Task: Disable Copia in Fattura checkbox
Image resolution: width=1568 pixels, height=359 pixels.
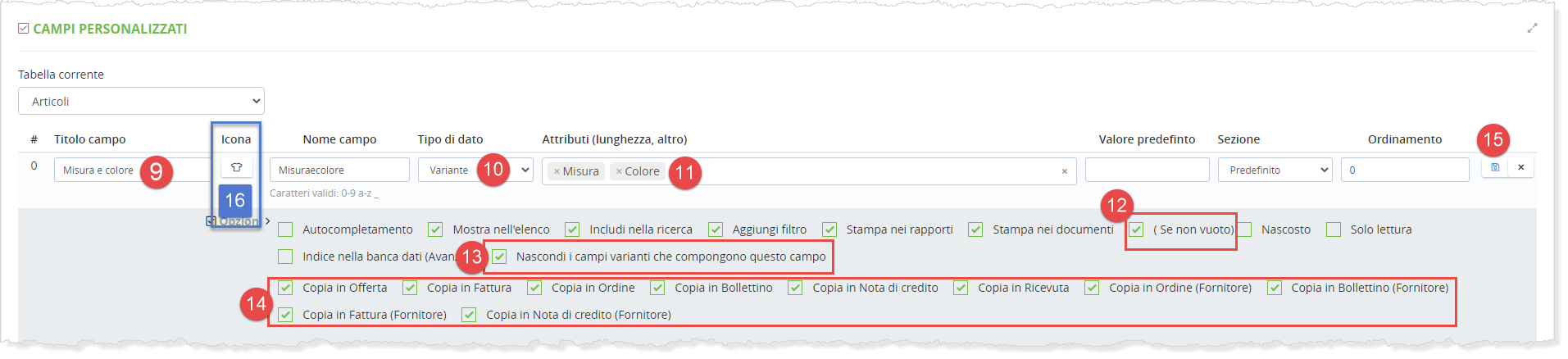Action: (x=410, y=288)
